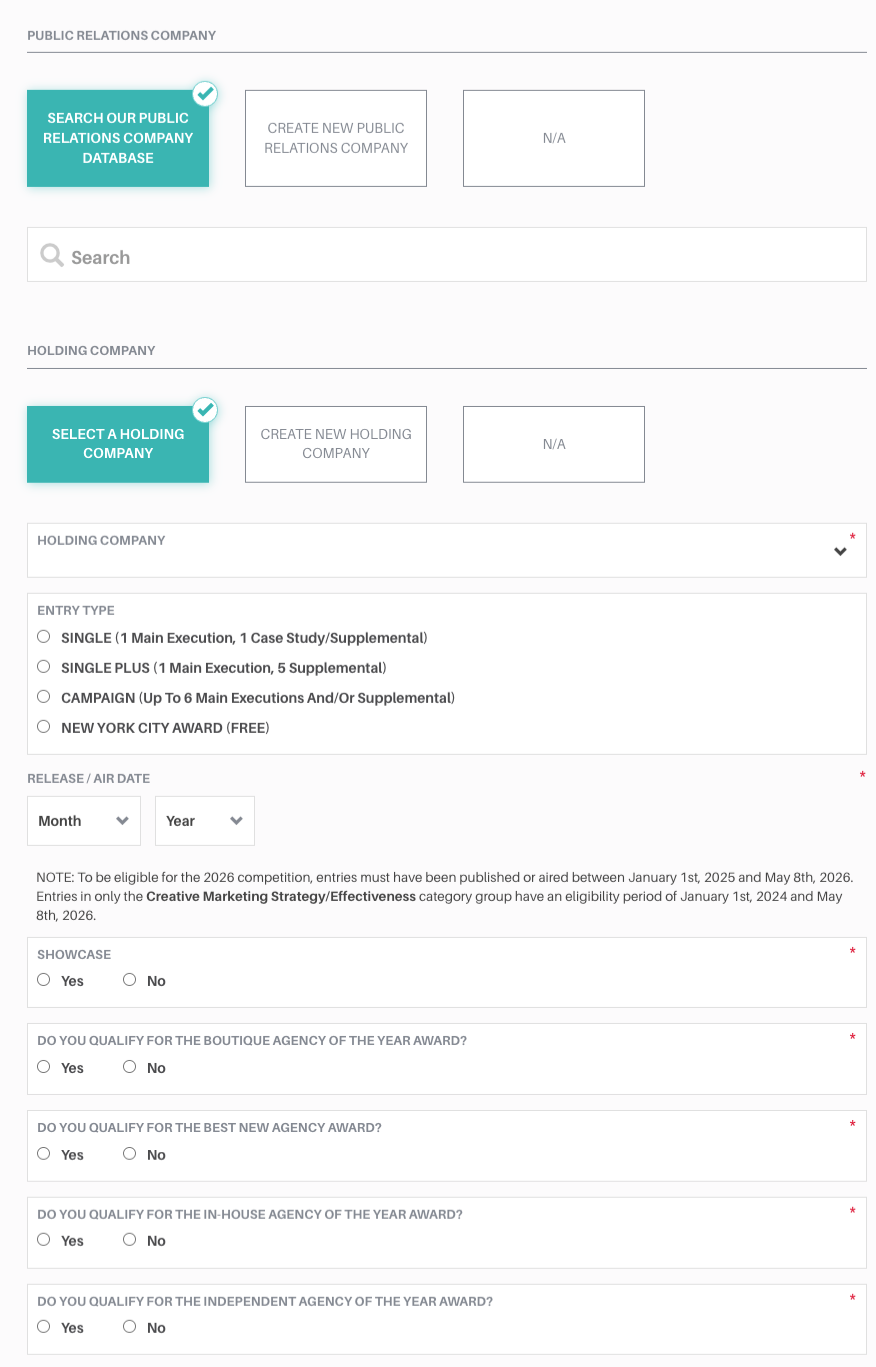Choose Select a Holding Company option
Viewport: 876px width, 1367px height.
[x=118, y=444]
